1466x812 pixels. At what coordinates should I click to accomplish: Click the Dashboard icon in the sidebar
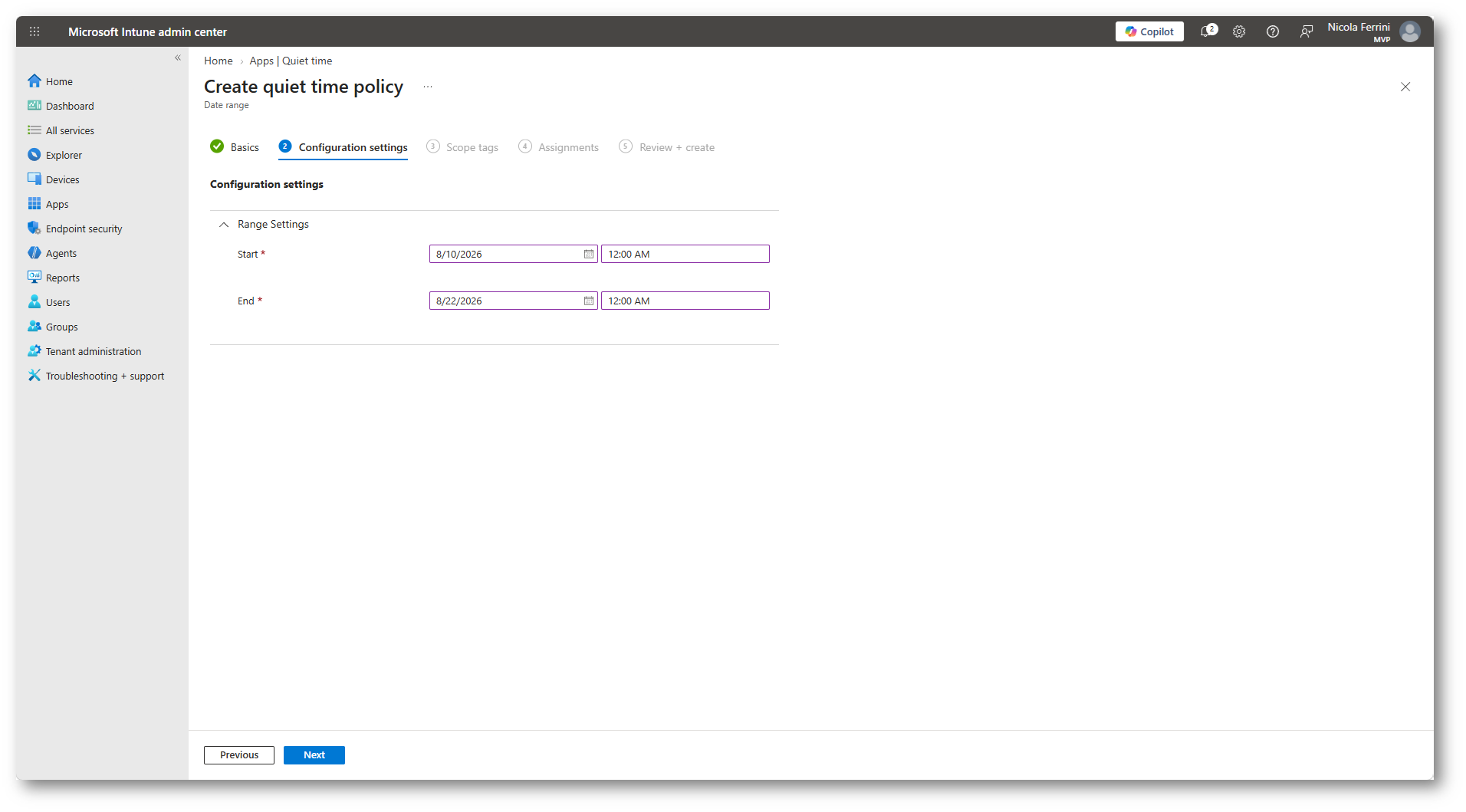[x=35, y=105]
